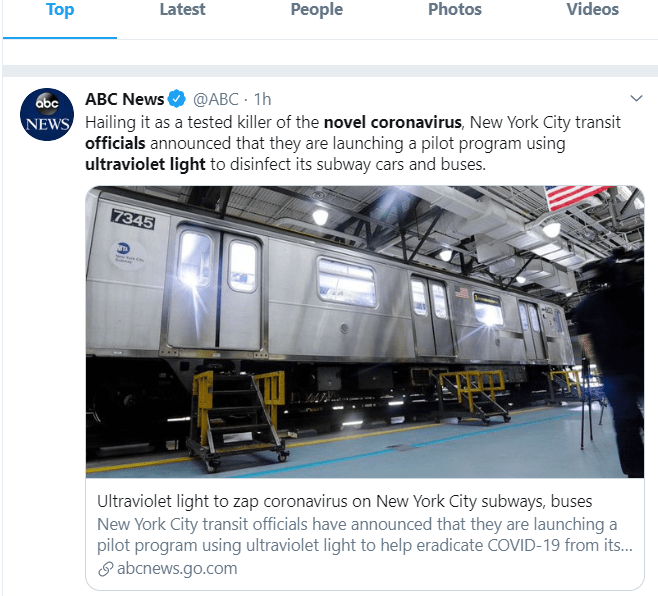
Task: Expand the tweet options chevron
Action: point(636,99)
